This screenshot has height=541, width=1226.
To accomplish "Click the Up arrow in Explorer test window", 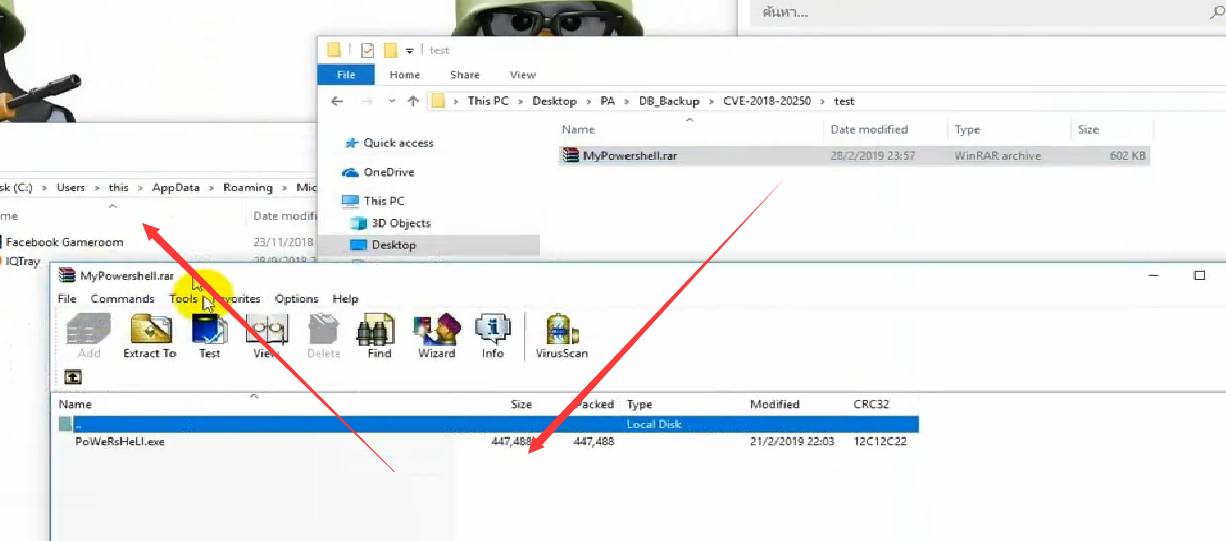I will (x=414, y=101).
